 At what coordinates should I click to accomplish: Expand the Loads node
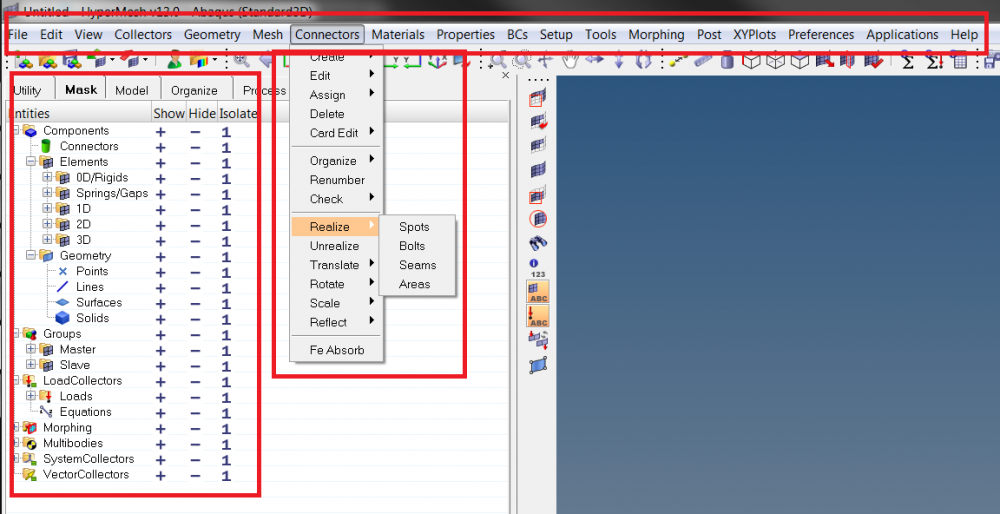[31, 396]
